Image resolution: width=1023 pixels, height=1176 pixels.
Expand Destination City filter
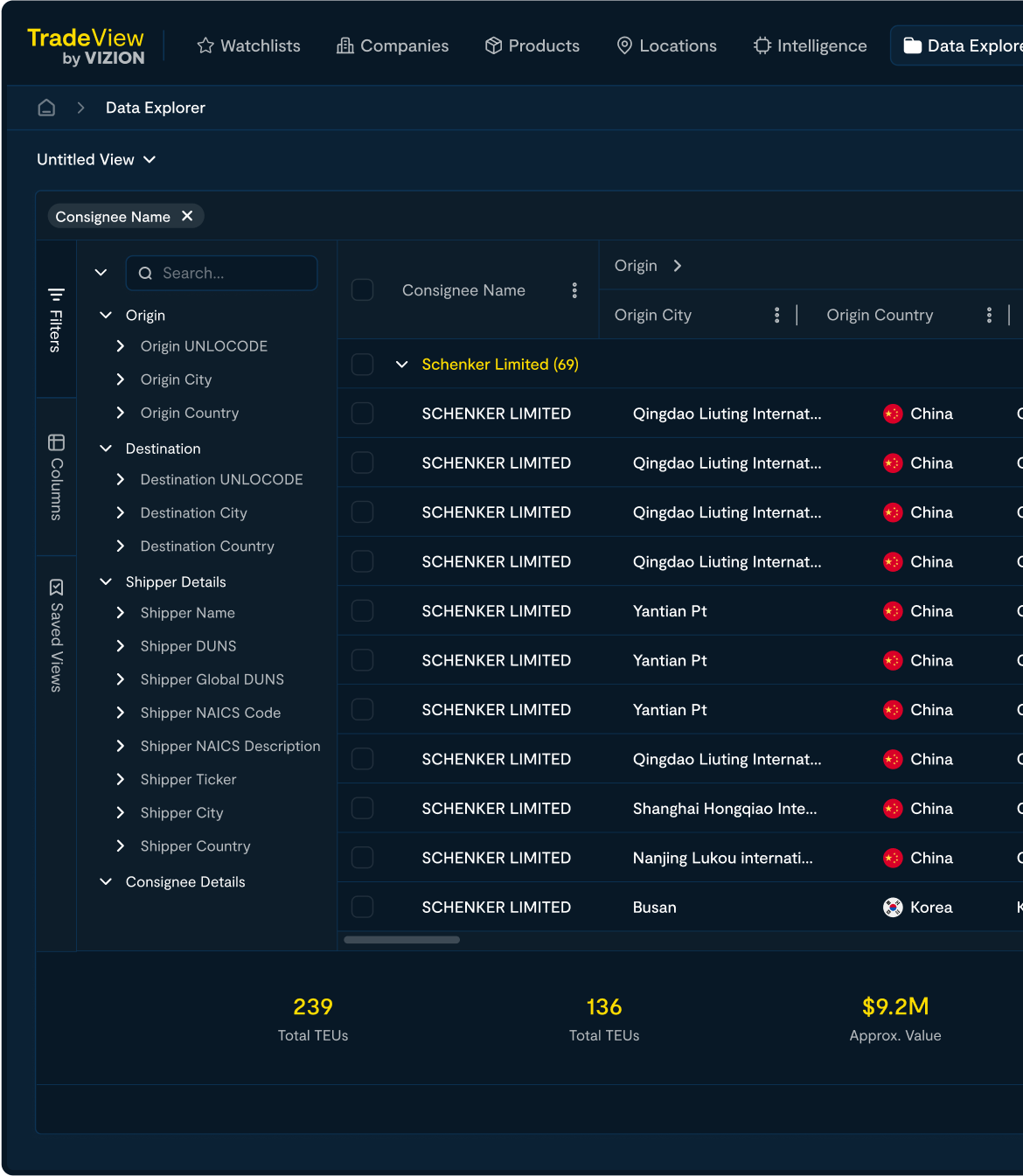pos(121,512)
